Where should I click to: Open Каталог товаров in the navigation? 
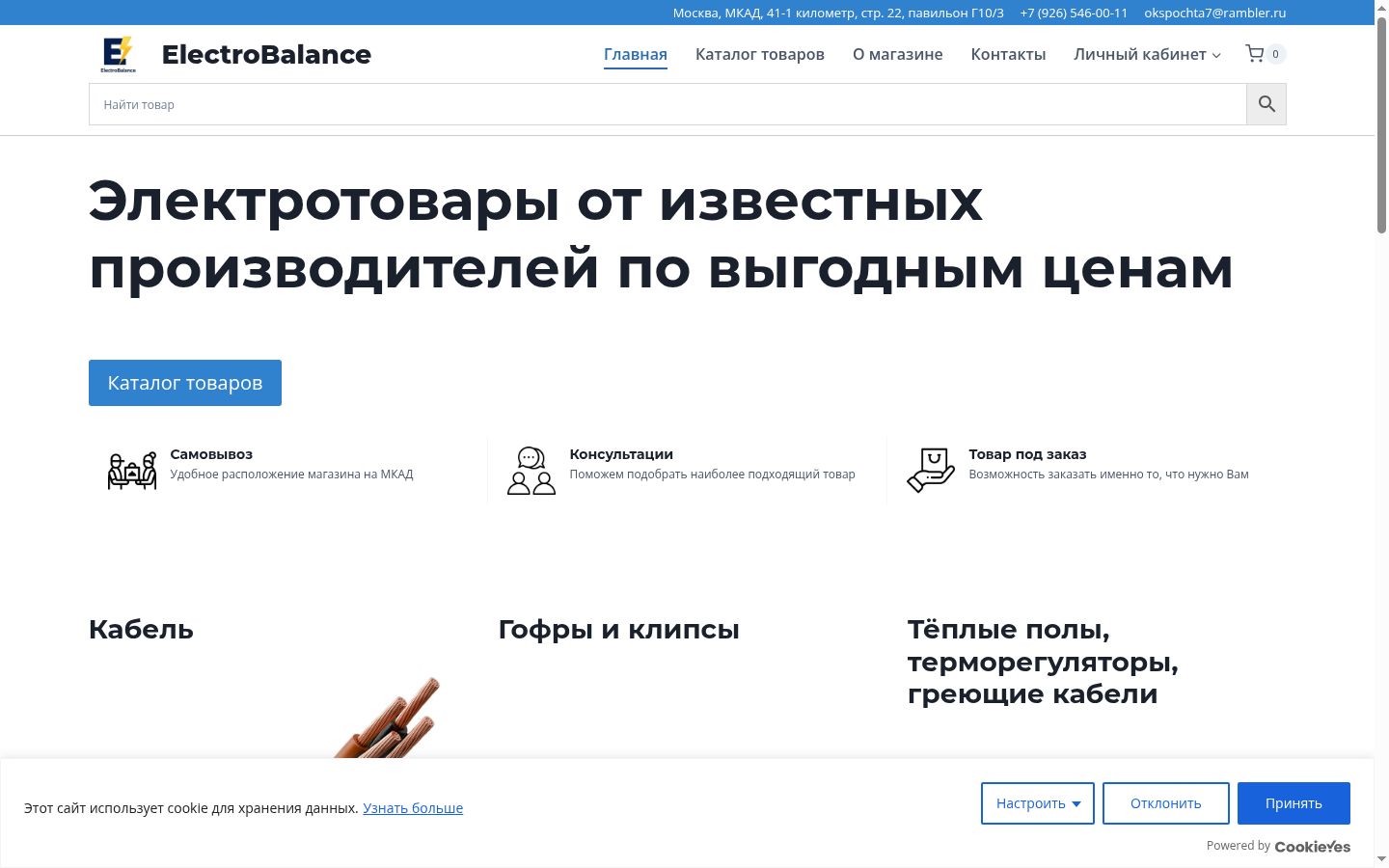pyautogui.click(x=760, y=55)
